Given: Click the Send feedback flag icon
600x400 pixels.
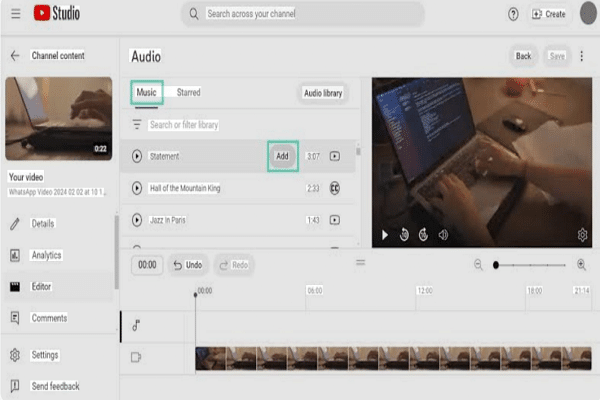Looking at the screenshot, I should [x=15, y=386].
